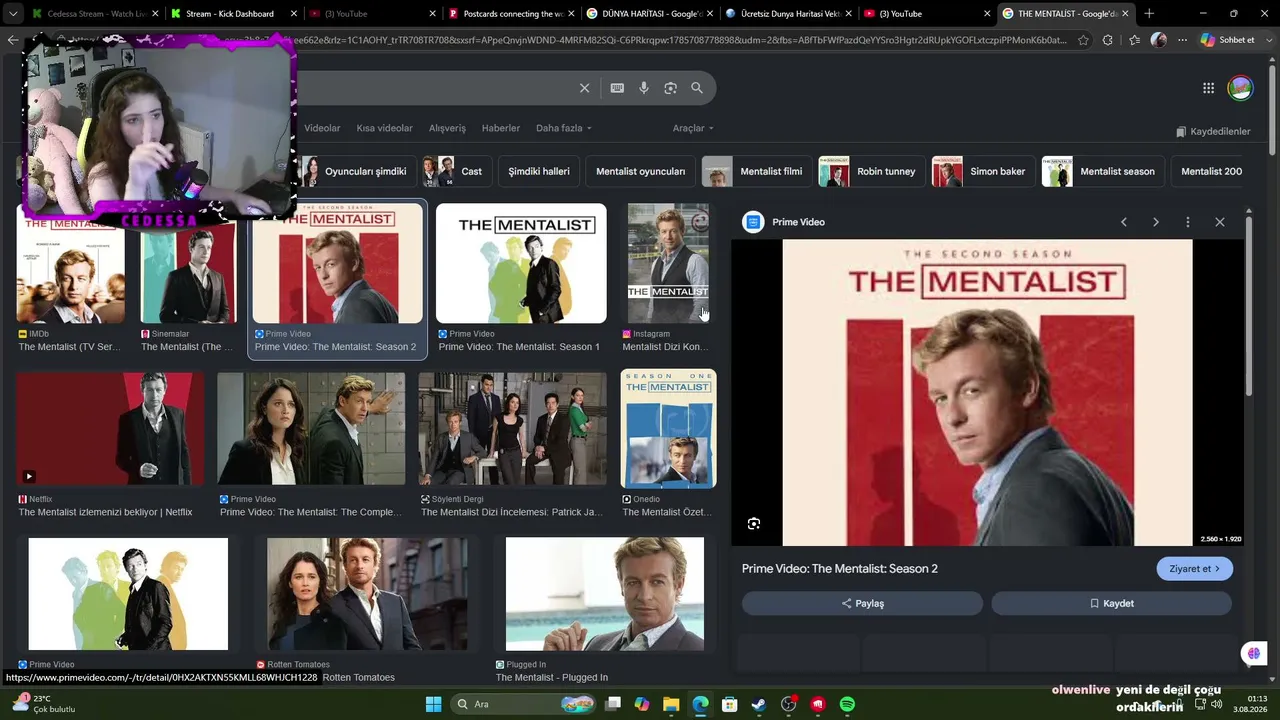The height and width of the screenshot is (720, 1280).
Task: Open File Explorer from the taskbar
Action: 671,704
